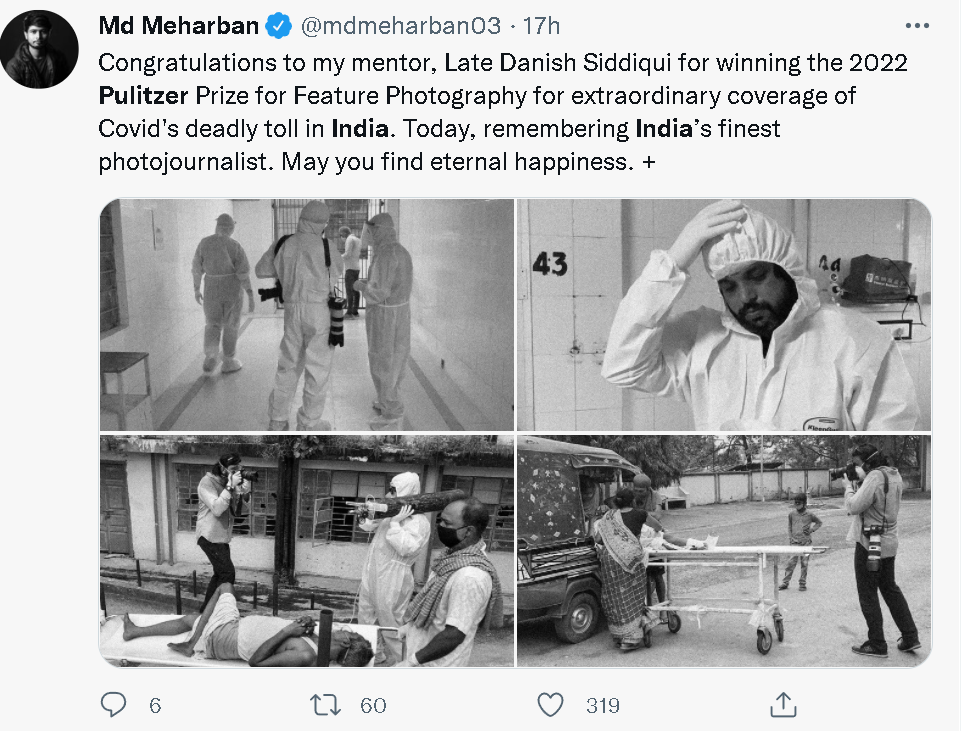Open the share upload icon
Viewport: 962px width, 731px height.
(x=784, y=705)
